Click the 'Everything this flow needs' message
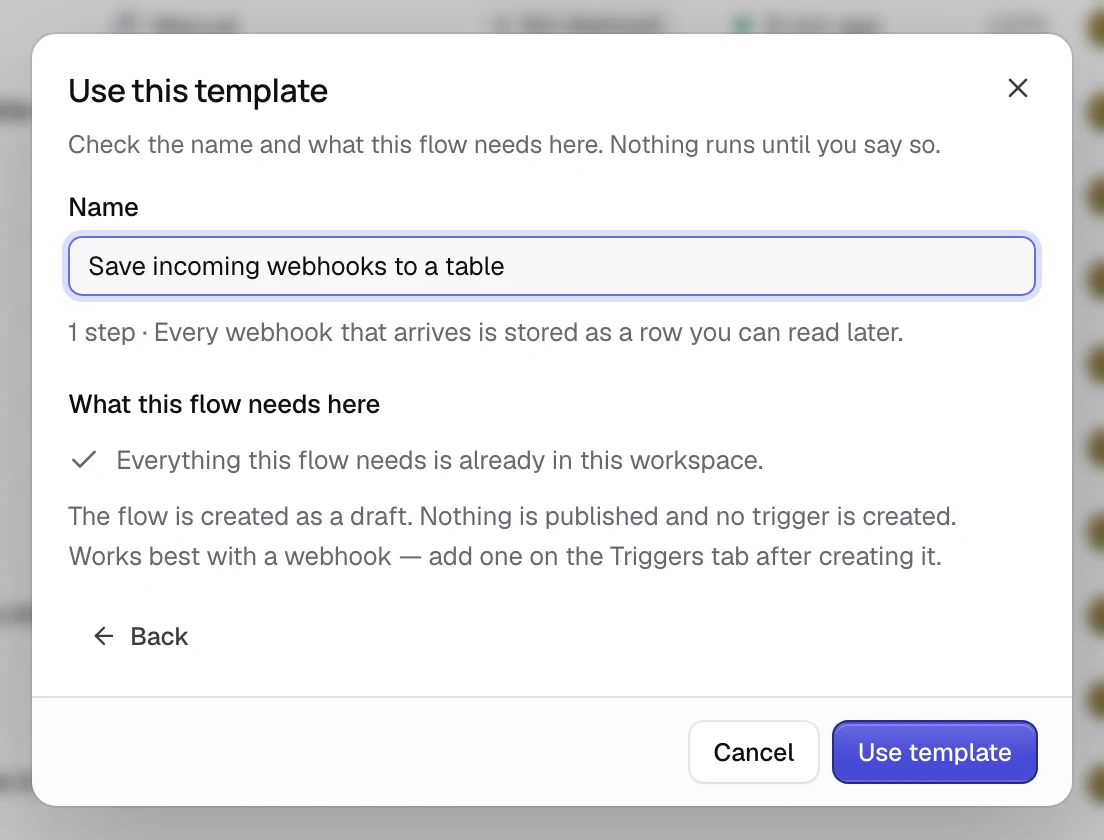1104x840 pixels. tap(439, 460)
